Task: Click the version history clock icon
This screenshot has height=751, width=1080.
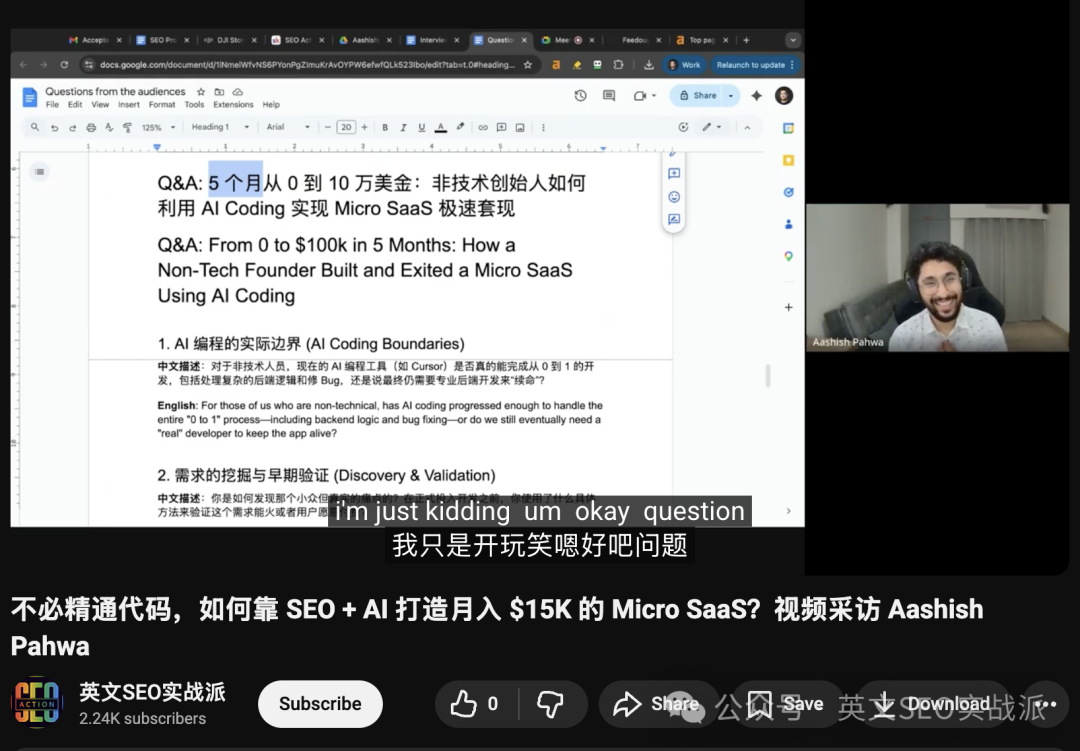Action: click(581, 96)
